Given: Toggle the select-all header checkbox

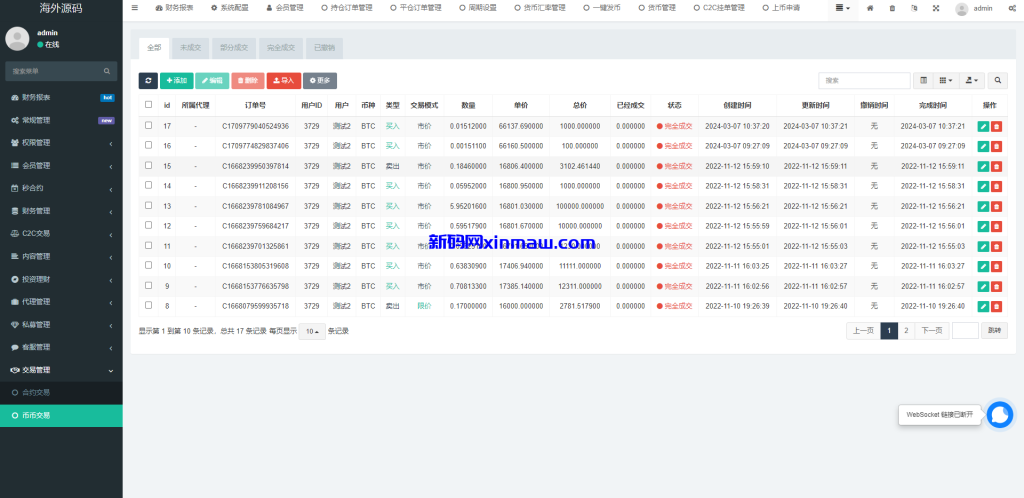Looking at the screenshot, I should [148, 104].
